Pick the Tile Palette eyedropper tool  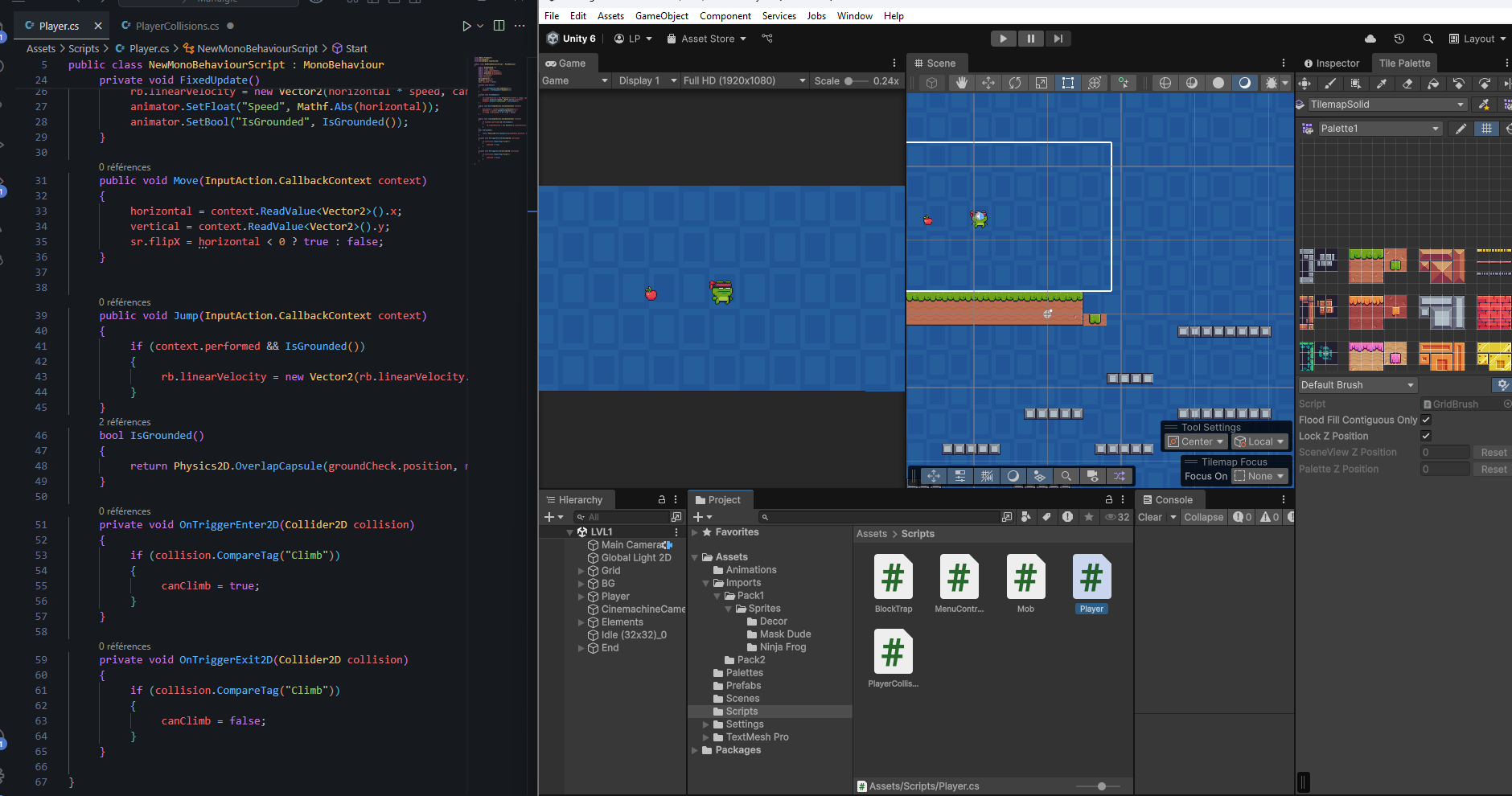[1382, 84]
